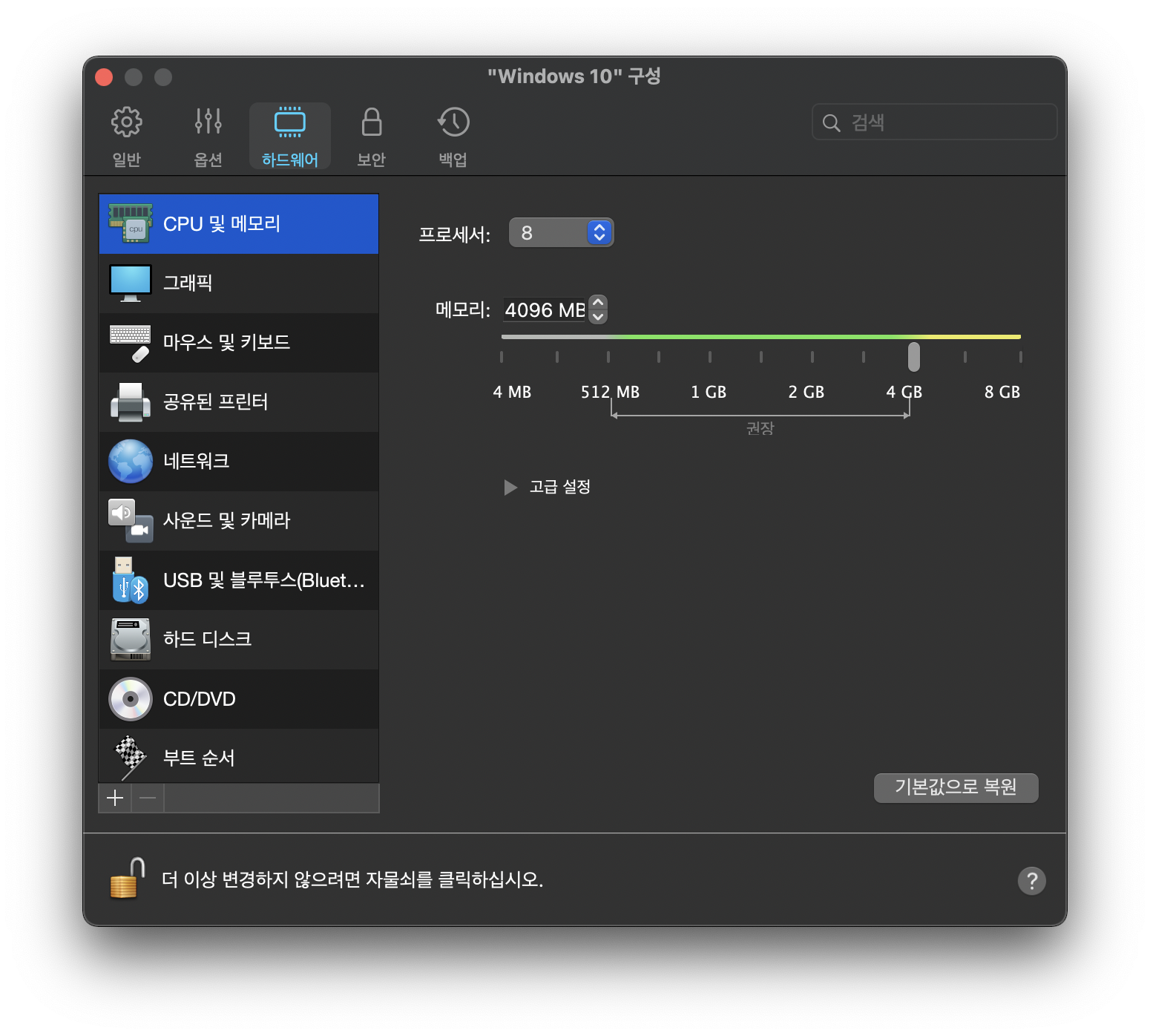1150x1036 pixels.
Task: Click the 그래픽 monitor icon
Action: tap(131, 283)
